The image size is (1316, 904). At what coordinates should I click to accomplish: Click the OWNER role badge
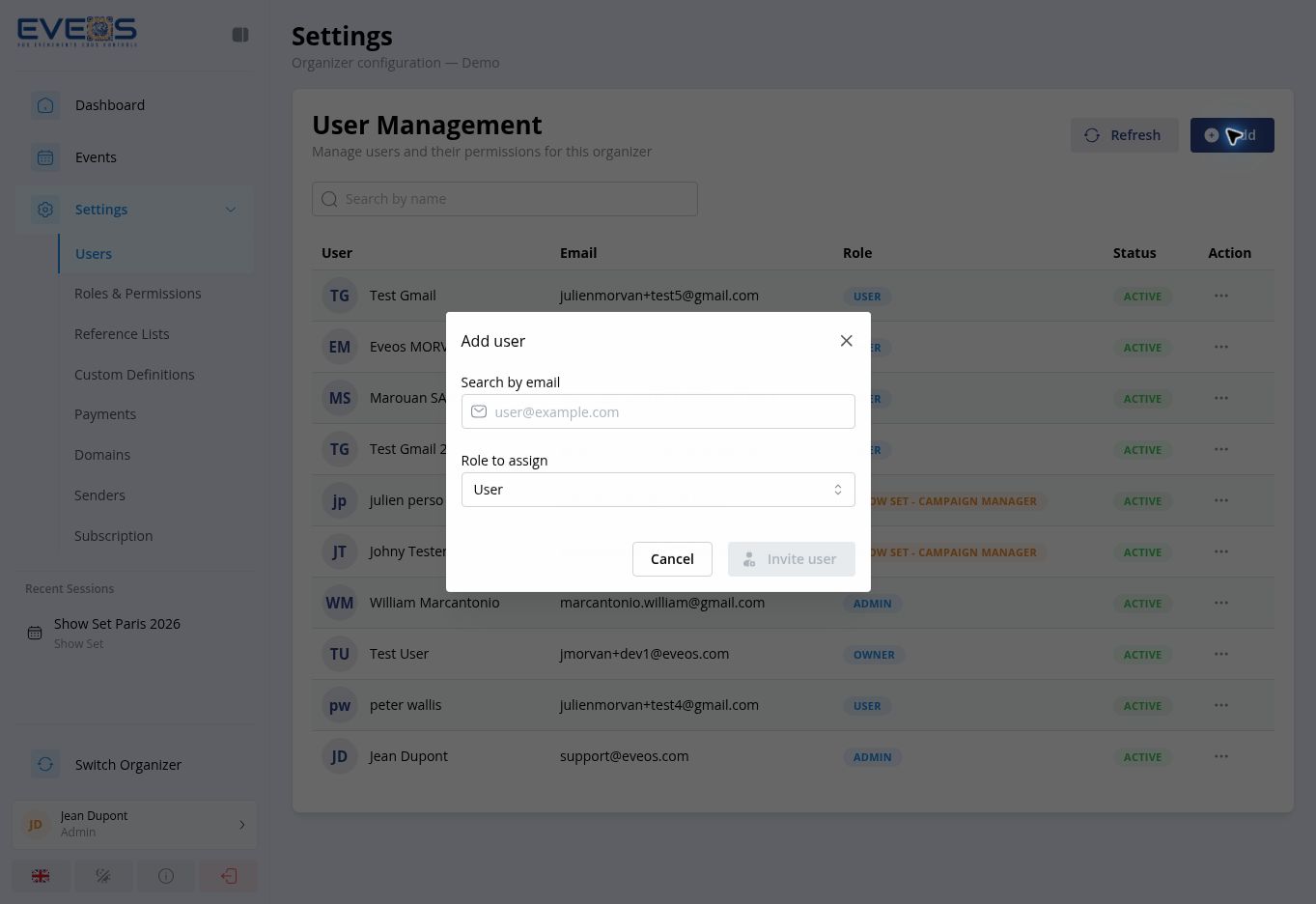874,655
